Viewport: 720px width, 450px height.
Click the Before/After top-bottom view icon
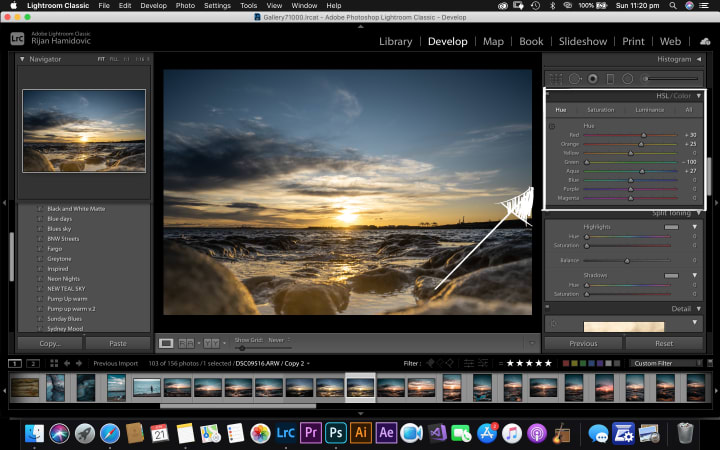click(x=211, y=343)
